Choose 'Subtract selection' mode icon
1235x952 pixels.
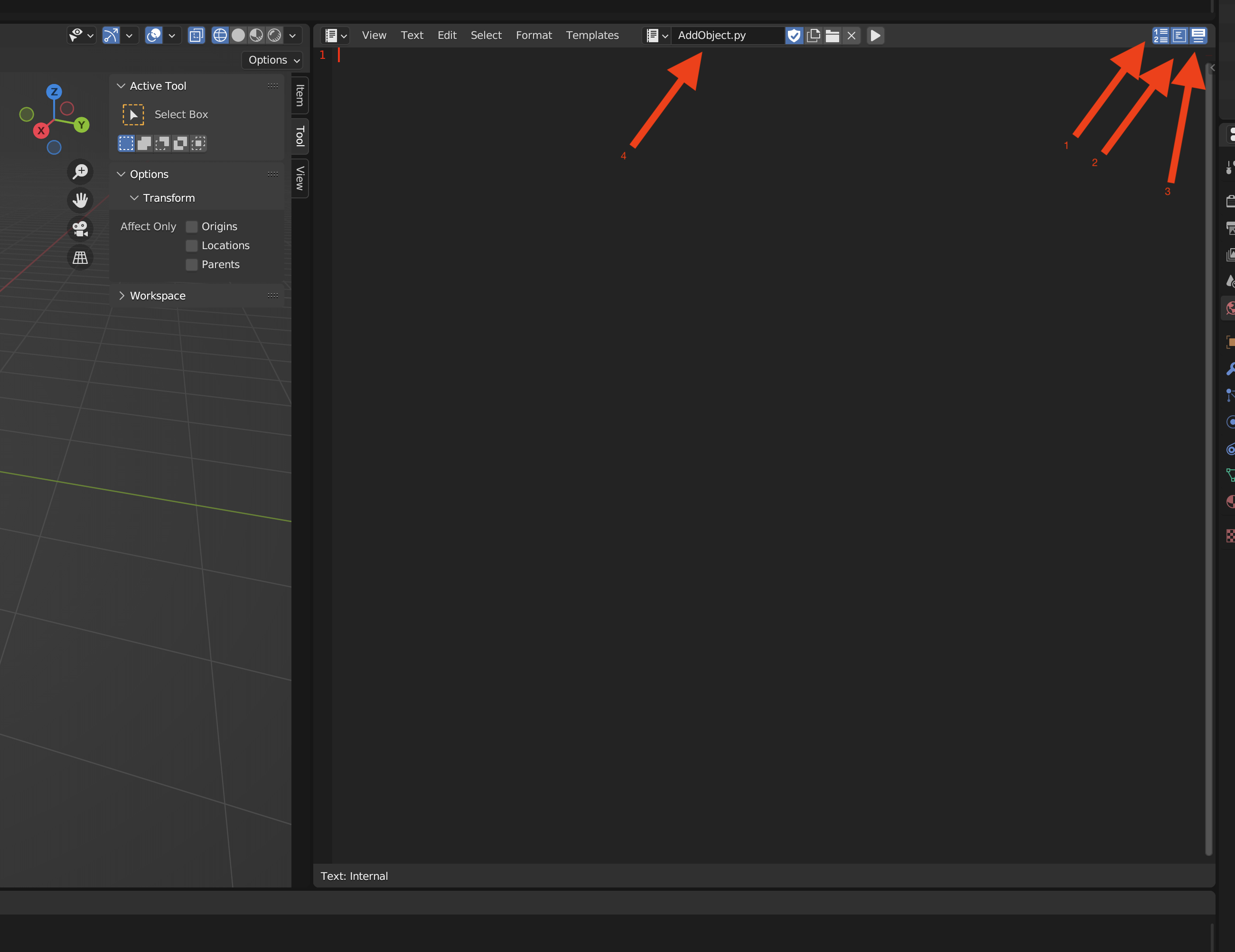(x=162, y=144)
